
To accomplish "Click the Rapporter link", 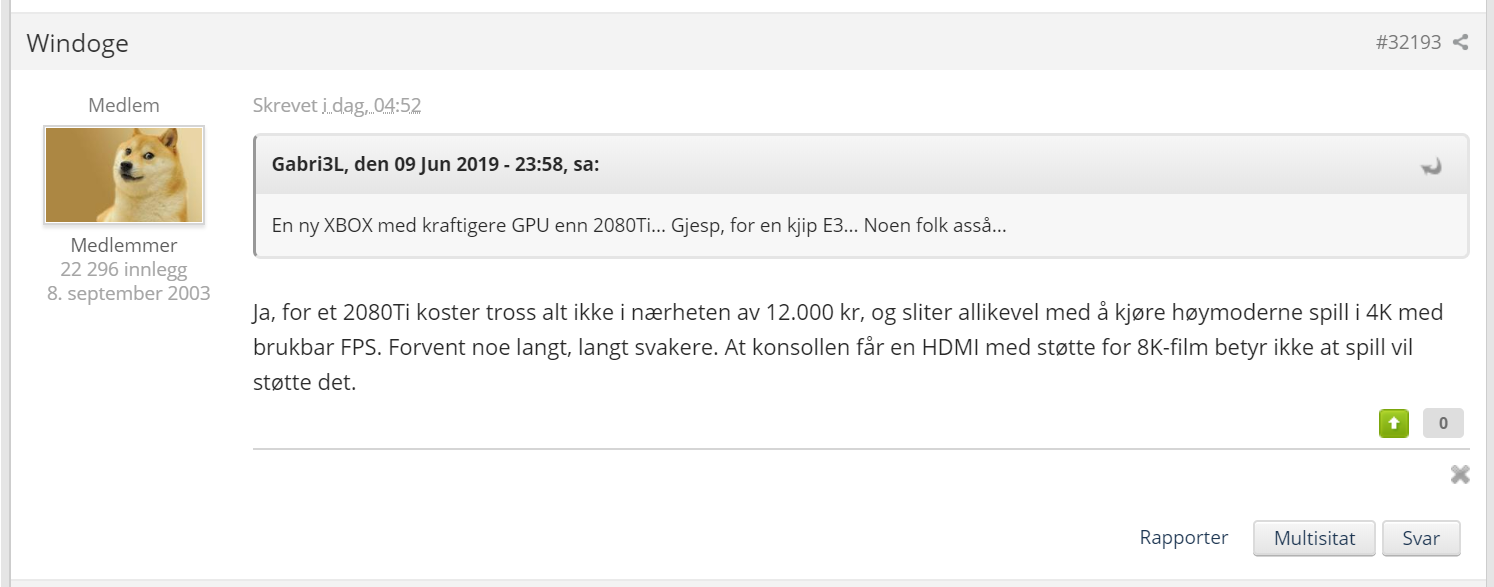I will pos(1184,538).
